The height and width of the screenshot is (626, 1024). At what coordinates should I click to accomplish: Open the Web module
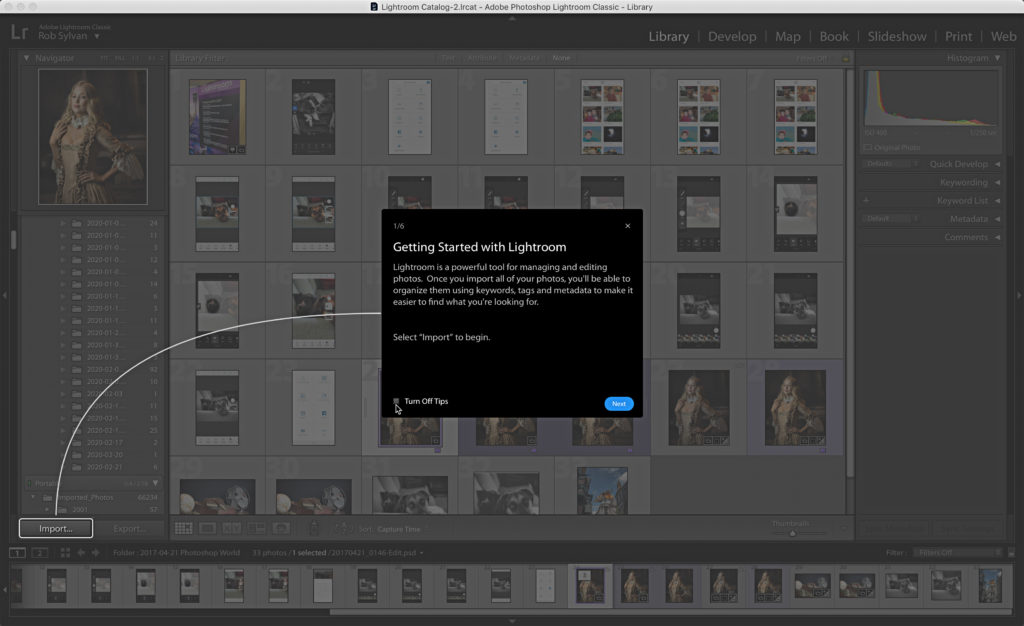[1003, 37]
